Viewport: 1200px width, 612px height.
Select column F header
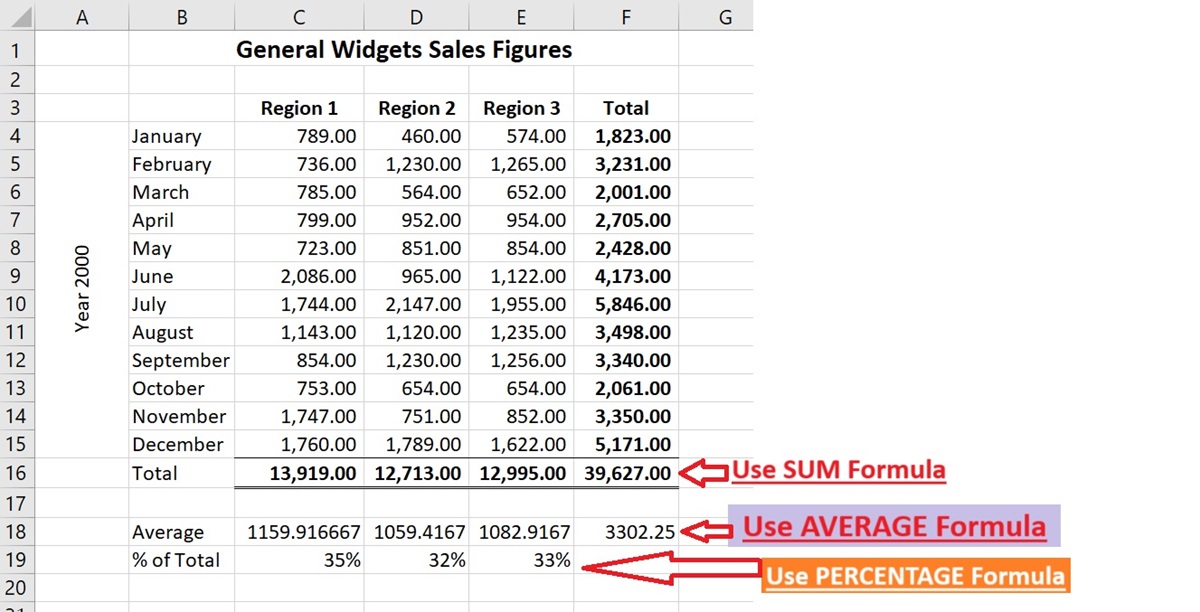pos(626,17)
